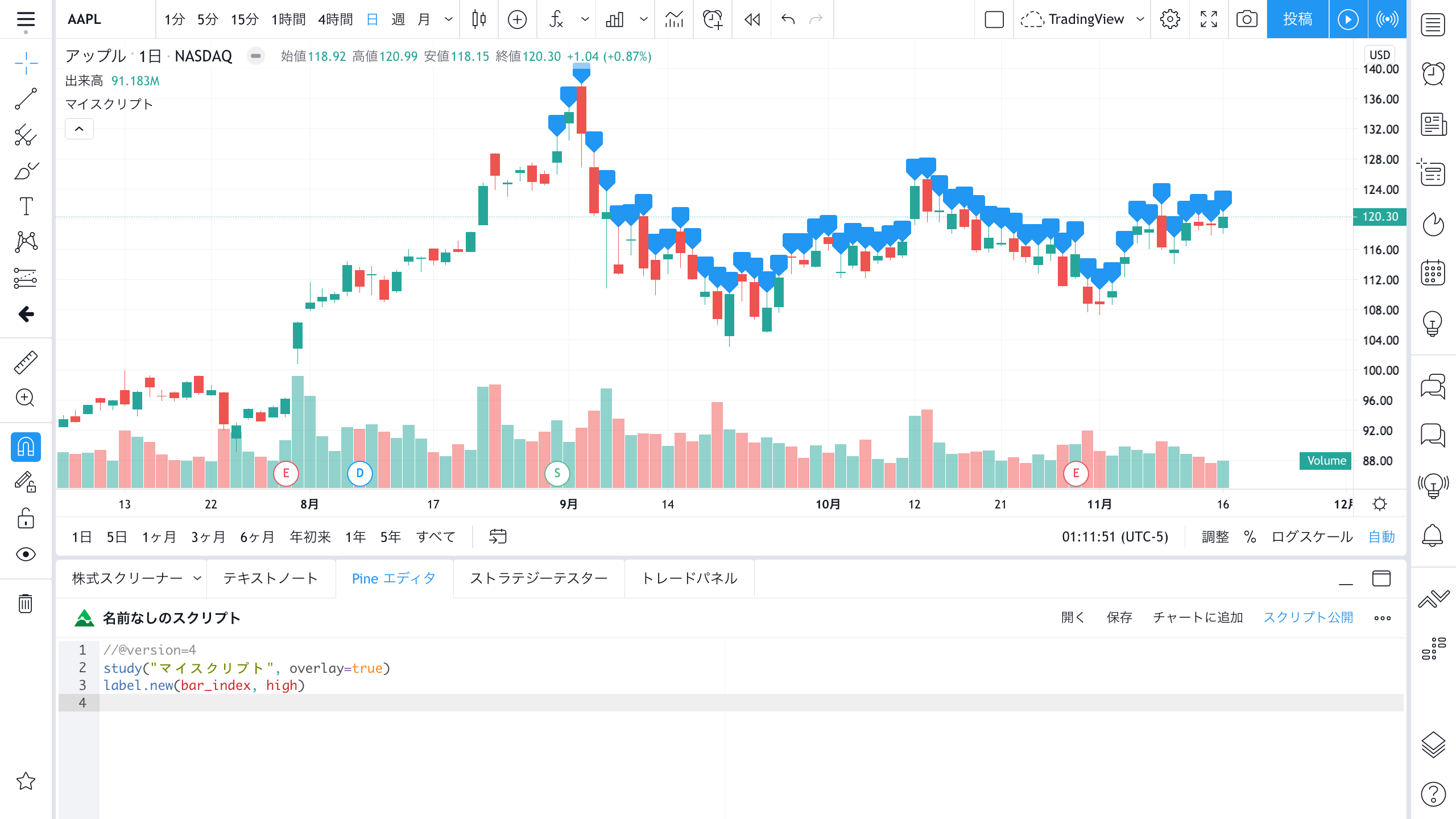Select the text annotation tool
This screenshot has height=819, width=1456.
(x=26, y=206)
